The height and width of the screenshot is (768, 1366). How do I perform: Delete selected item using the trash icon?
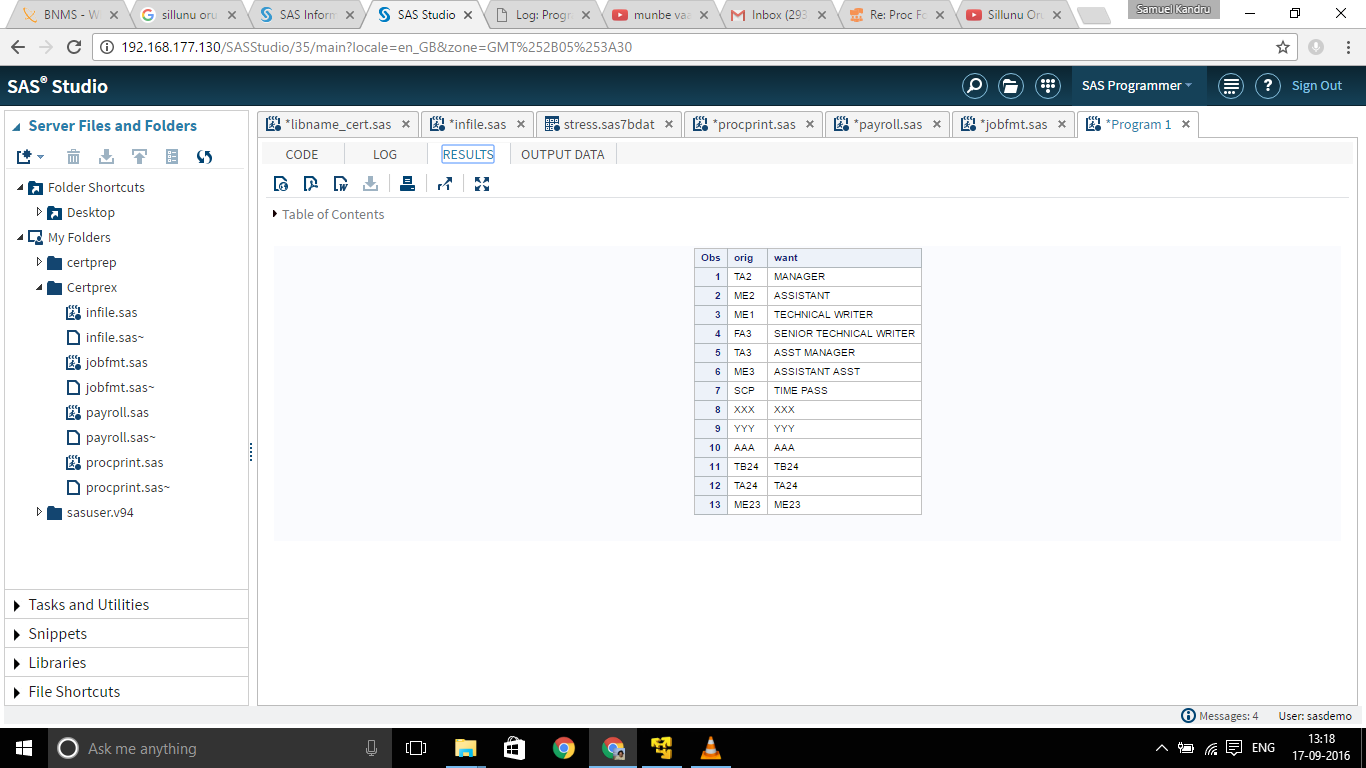(x=71, y=156)
